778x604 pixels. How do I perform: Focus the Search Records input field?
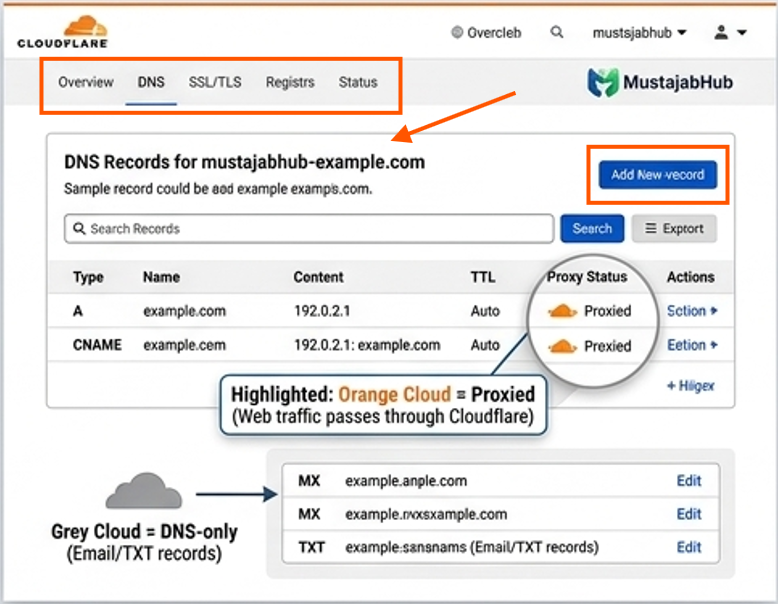tap(309, 228)
